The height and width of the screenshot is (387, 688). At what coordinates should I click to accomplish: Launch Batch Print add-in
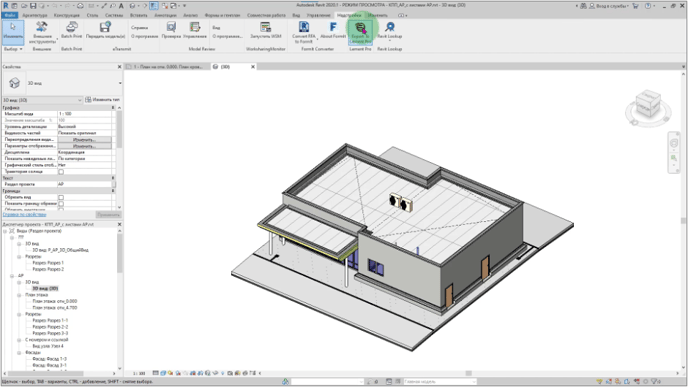coord(72,30)
